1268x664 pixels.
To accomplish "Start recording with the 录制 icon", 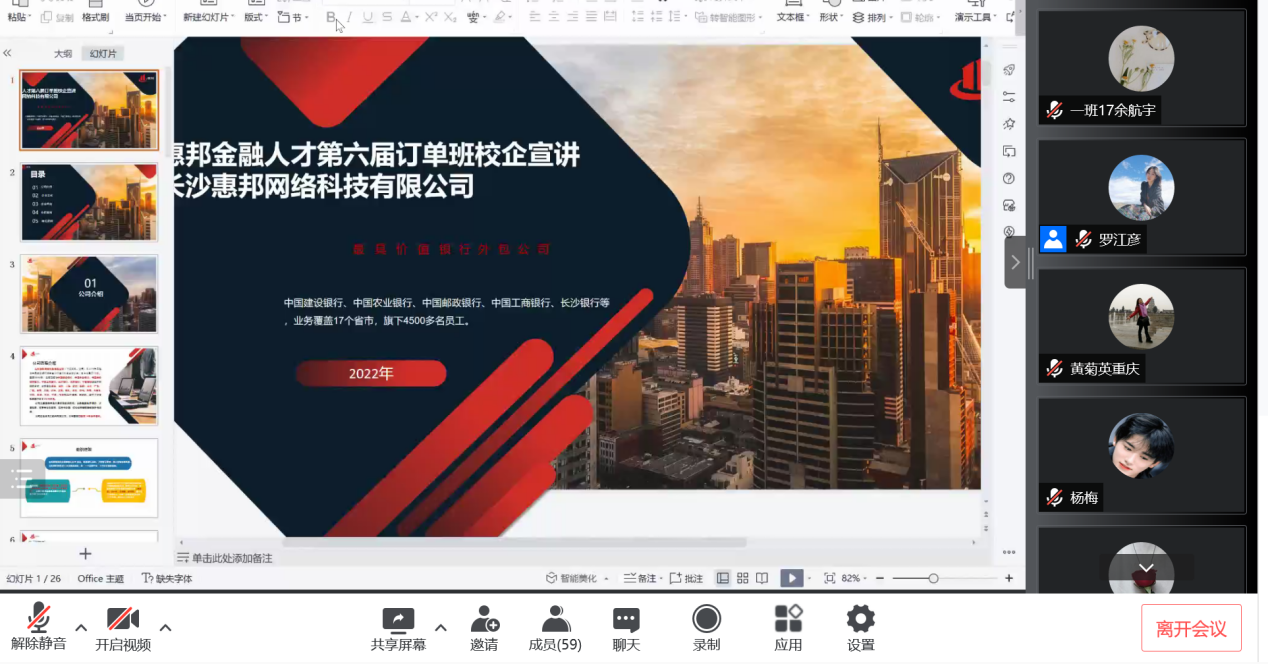I will coord(706,620).
